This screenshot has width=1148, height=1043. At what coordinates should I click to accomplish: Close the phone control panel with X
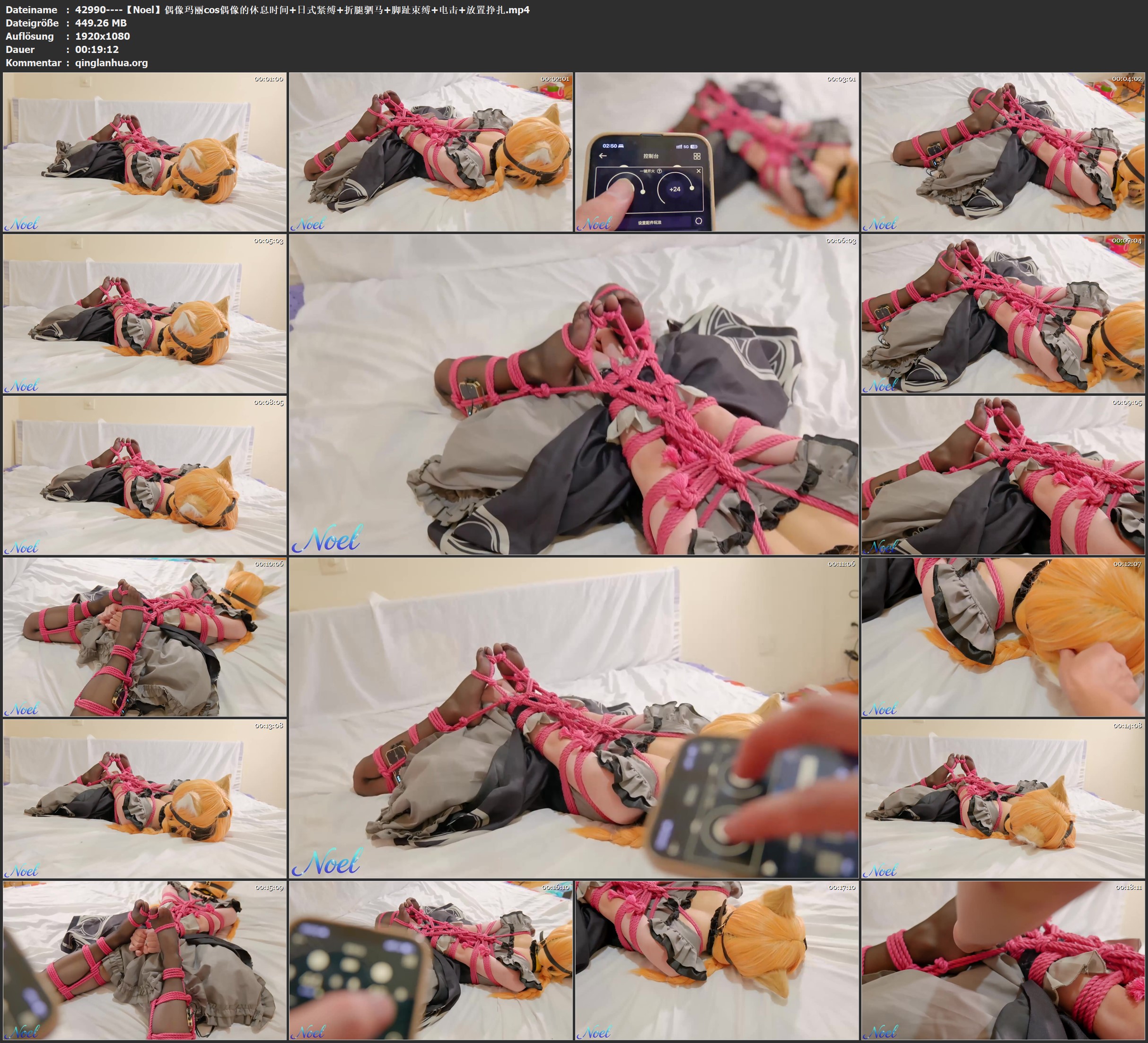[x=699, y=171]
